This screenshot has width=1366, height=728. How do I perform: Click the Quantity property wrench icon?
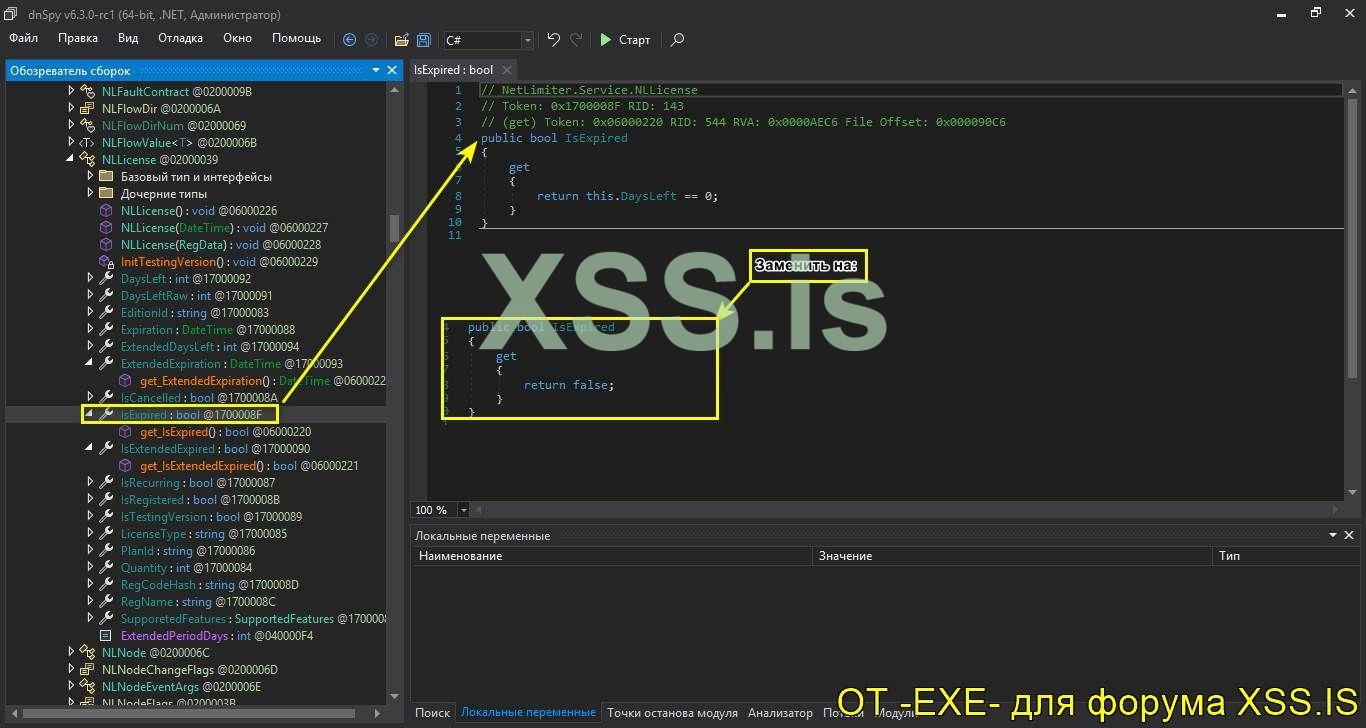point(106,567)
